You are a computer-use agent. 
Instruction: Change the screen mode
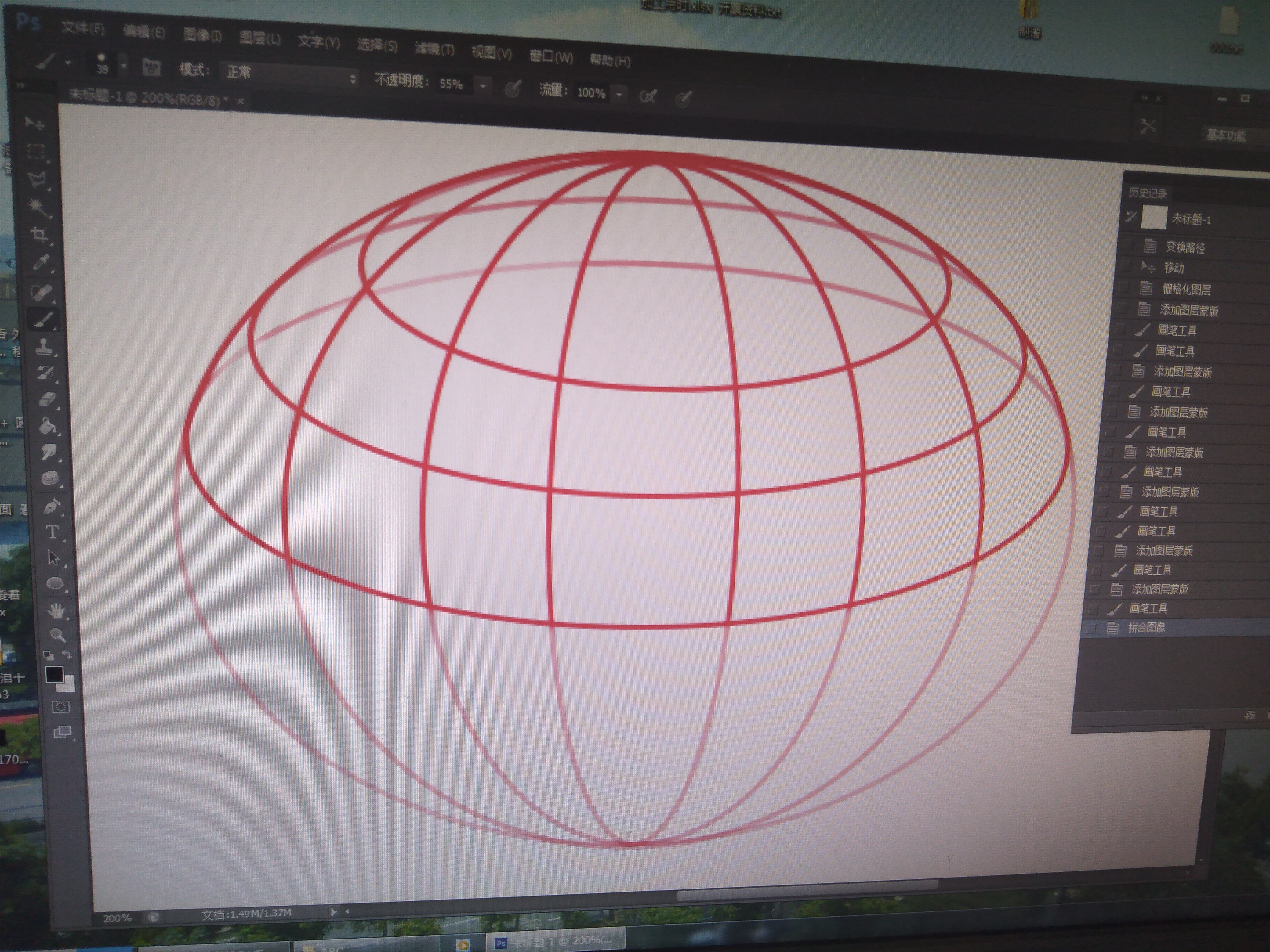pos(62,732)
